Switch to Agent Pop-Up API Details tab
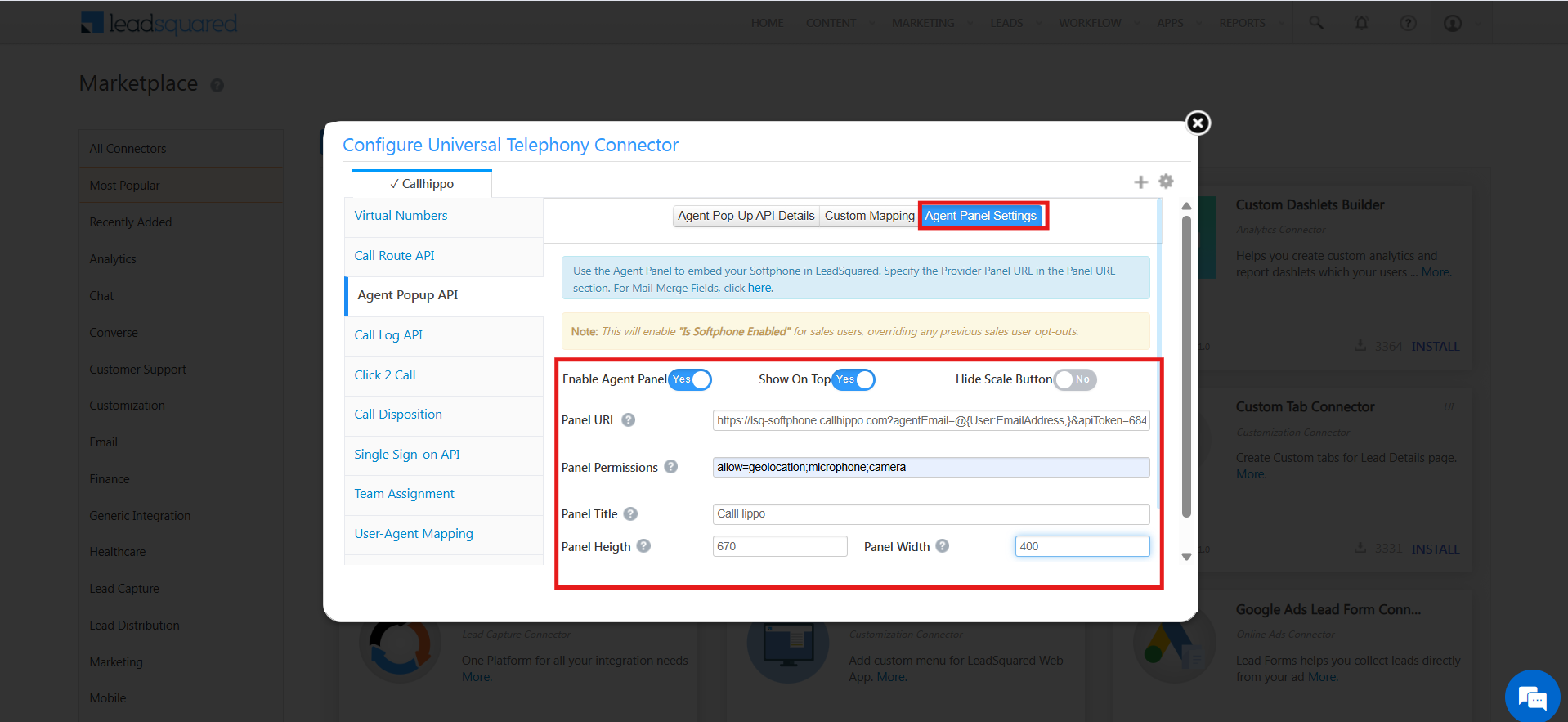The height and width of the screenshot is (722, 1568). 746,216
